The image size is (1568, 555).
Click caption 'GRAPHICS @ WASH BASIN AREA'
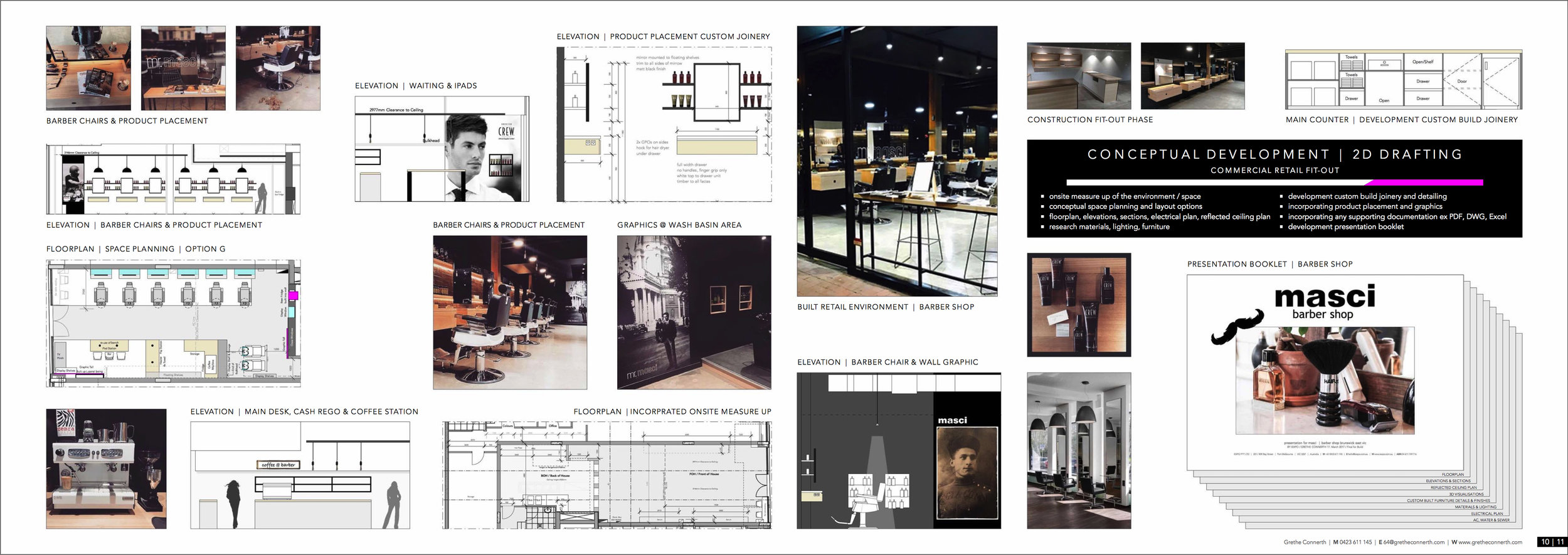click(679, 225)
